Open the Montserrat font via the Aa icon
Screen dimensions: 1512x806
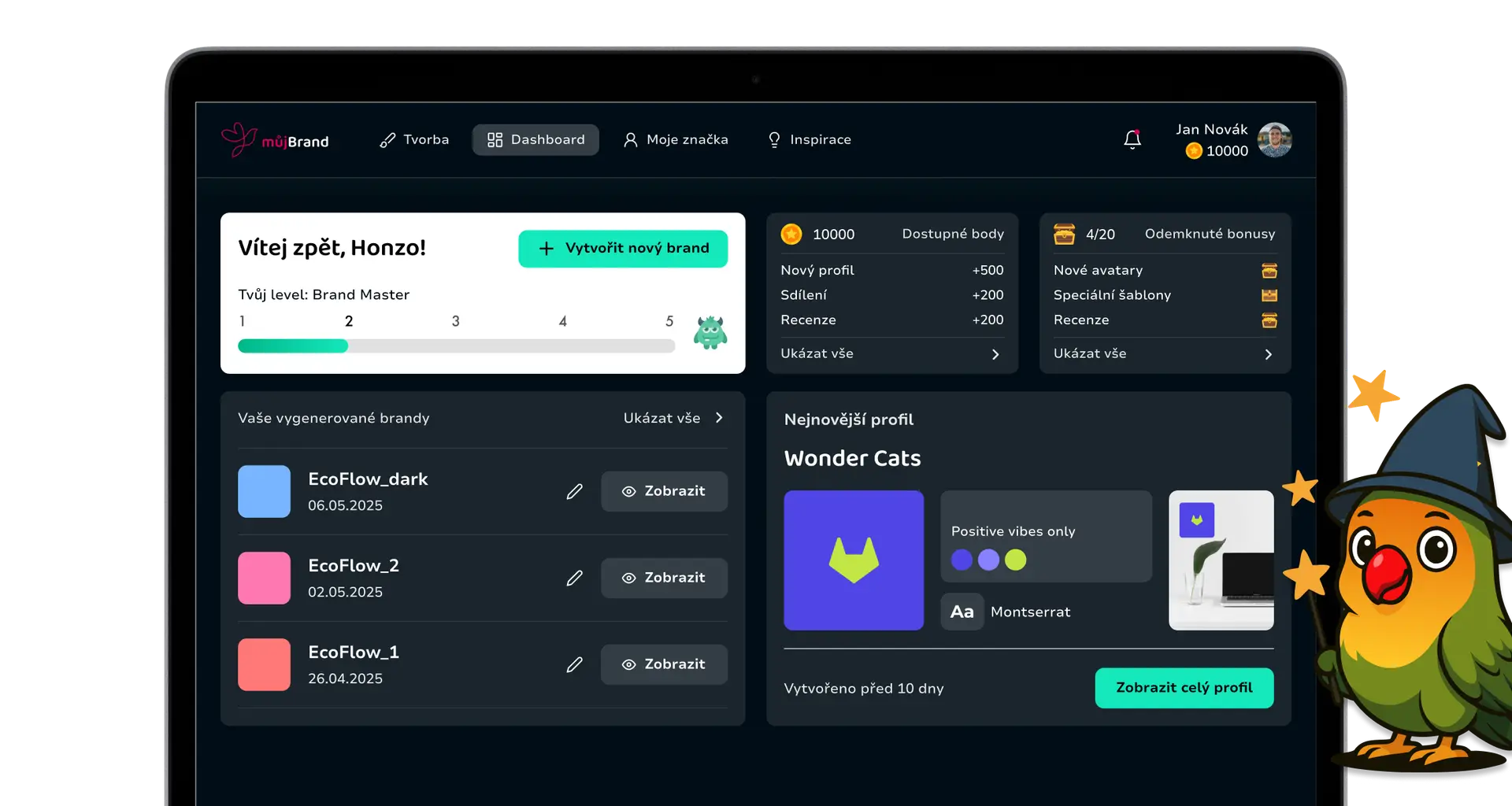click(961, 612)
